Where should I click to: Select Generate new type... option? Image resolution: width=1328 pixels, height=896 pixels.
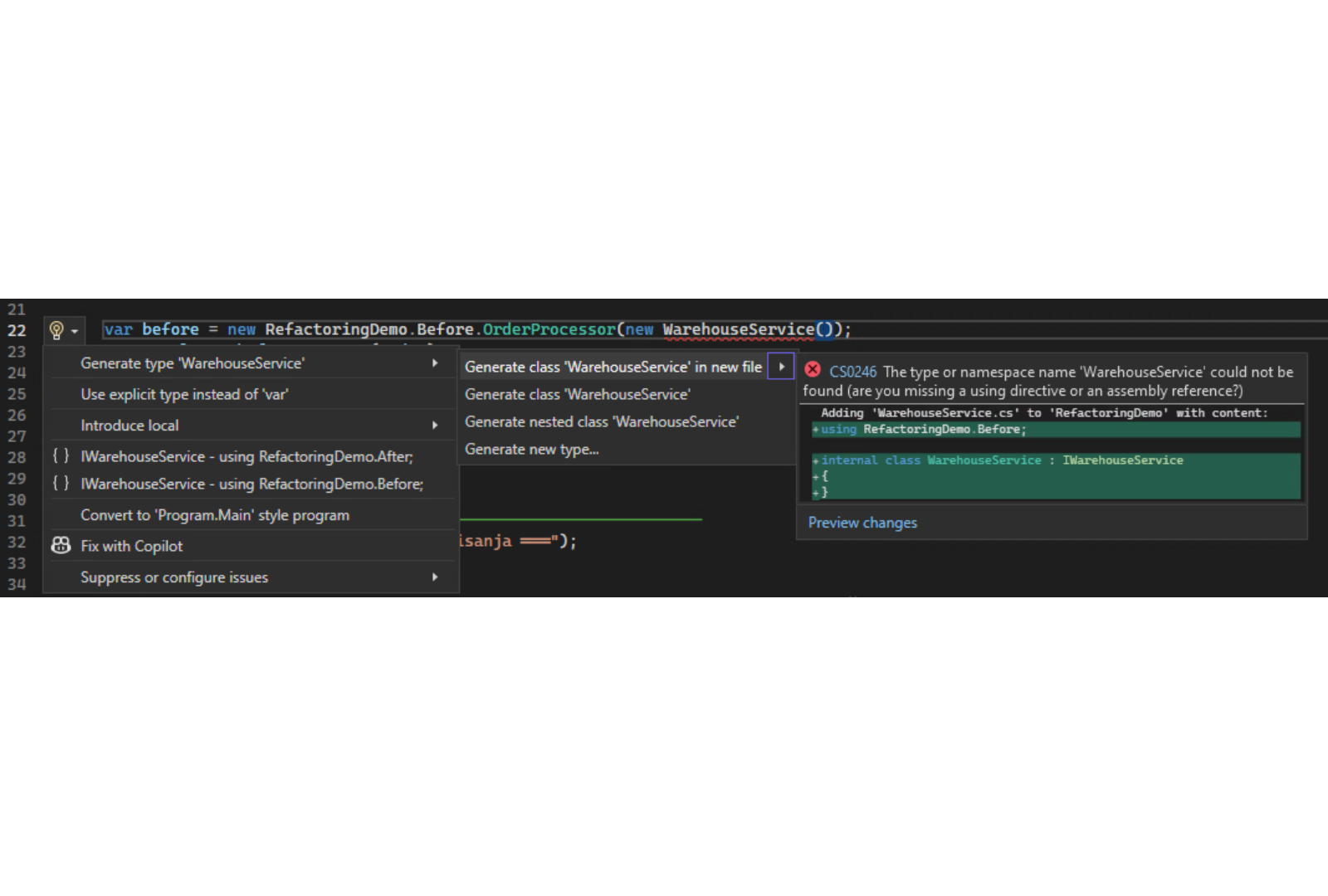coord(531,449)
